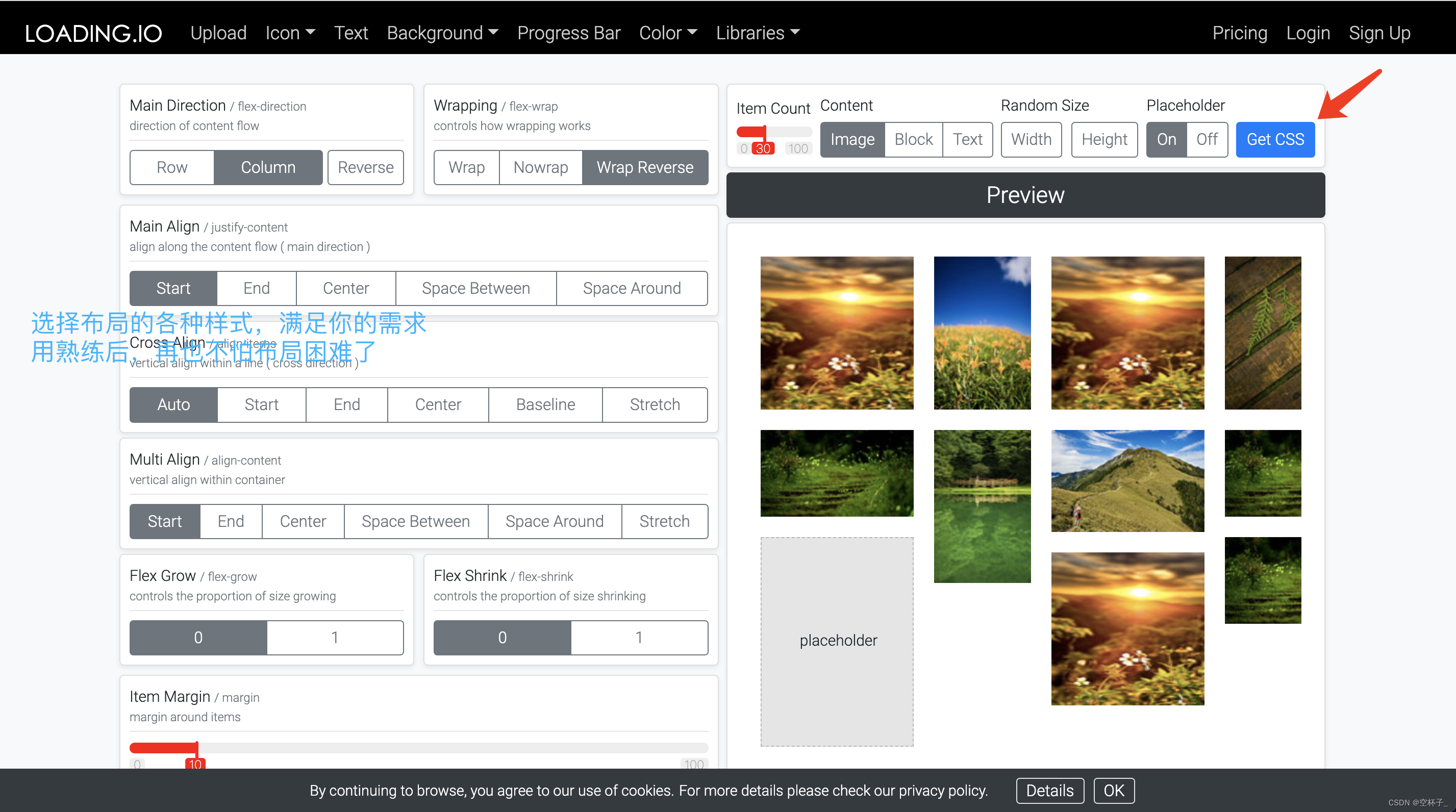Viewport: 1456px width, 812px height.
Task: Click the LOADING.IO logo
Action: (x=93, y=33)
